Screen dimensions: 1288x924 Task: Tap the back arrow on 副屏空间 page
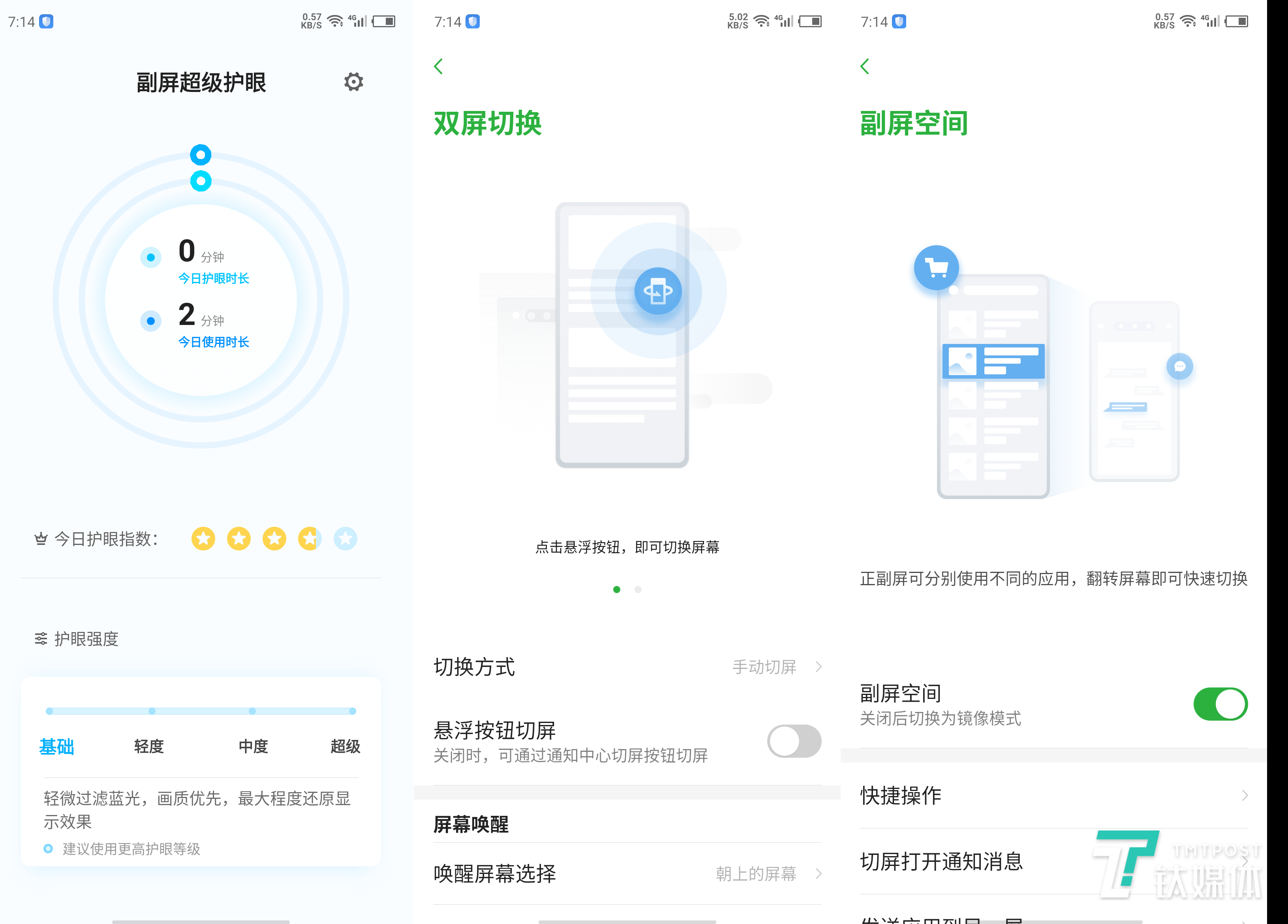(866, 66)
